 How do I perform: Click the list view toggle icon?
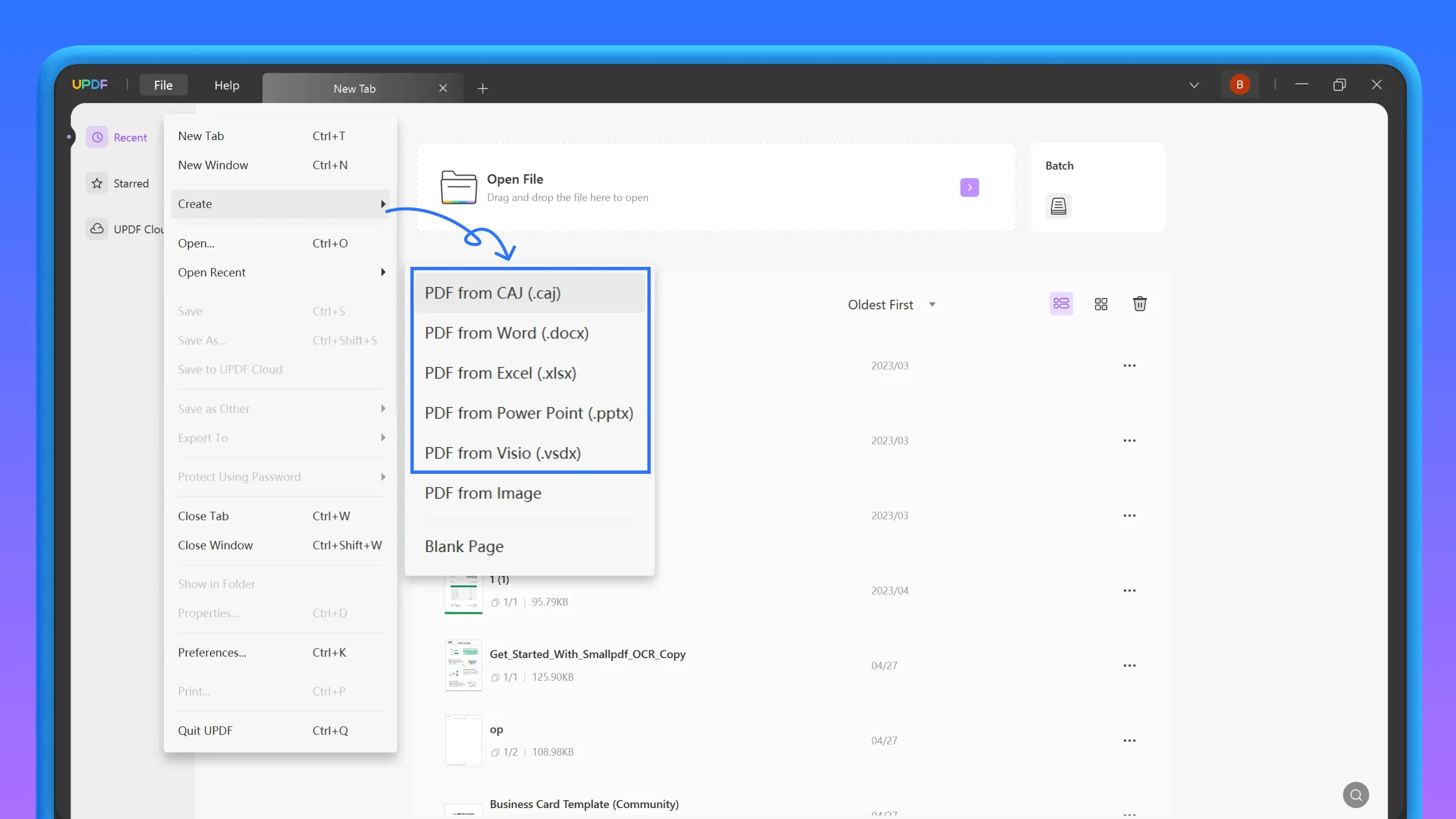tap(1061, 304)
